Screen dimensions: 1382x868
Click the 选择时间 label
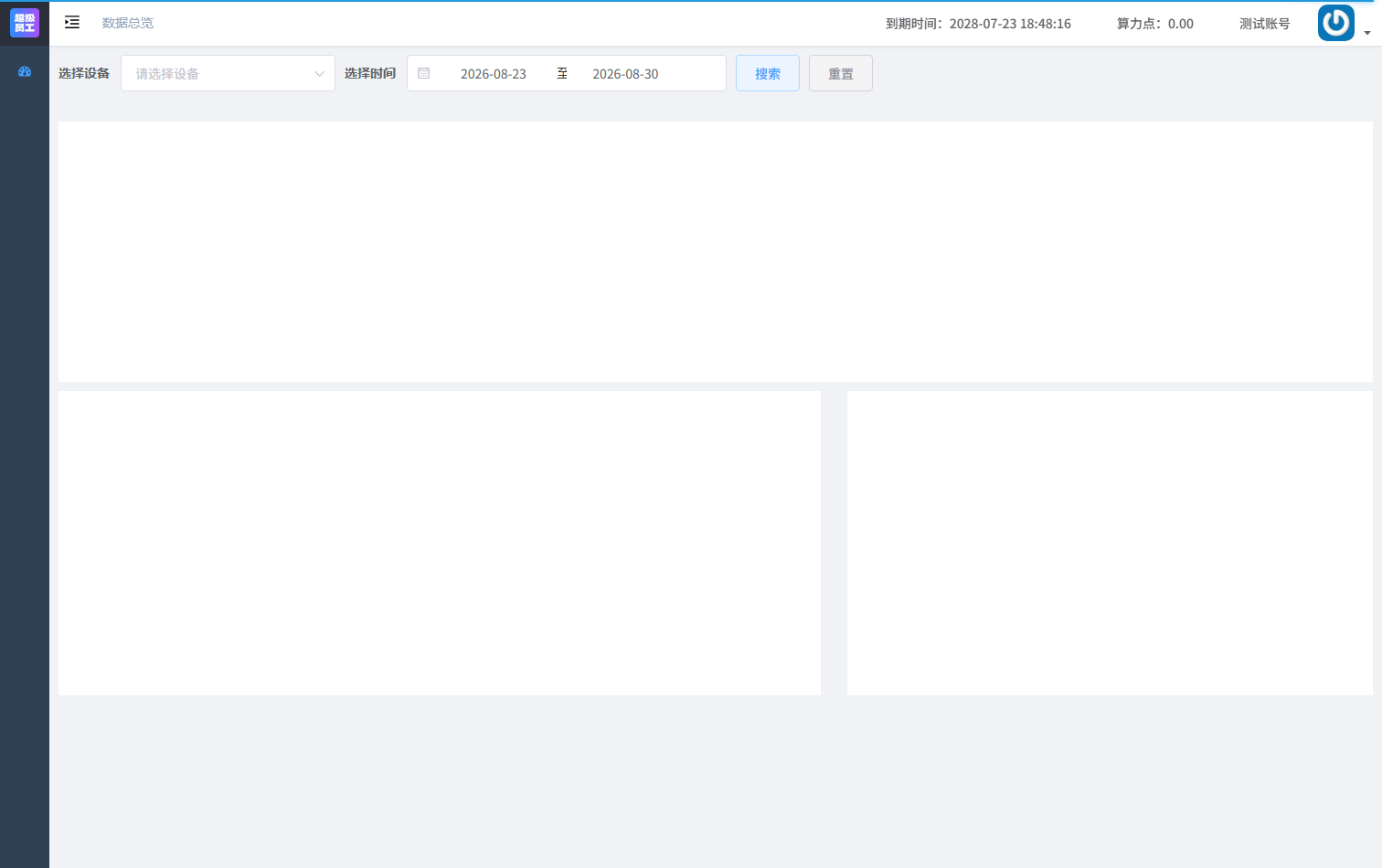[x=370, y=73]
